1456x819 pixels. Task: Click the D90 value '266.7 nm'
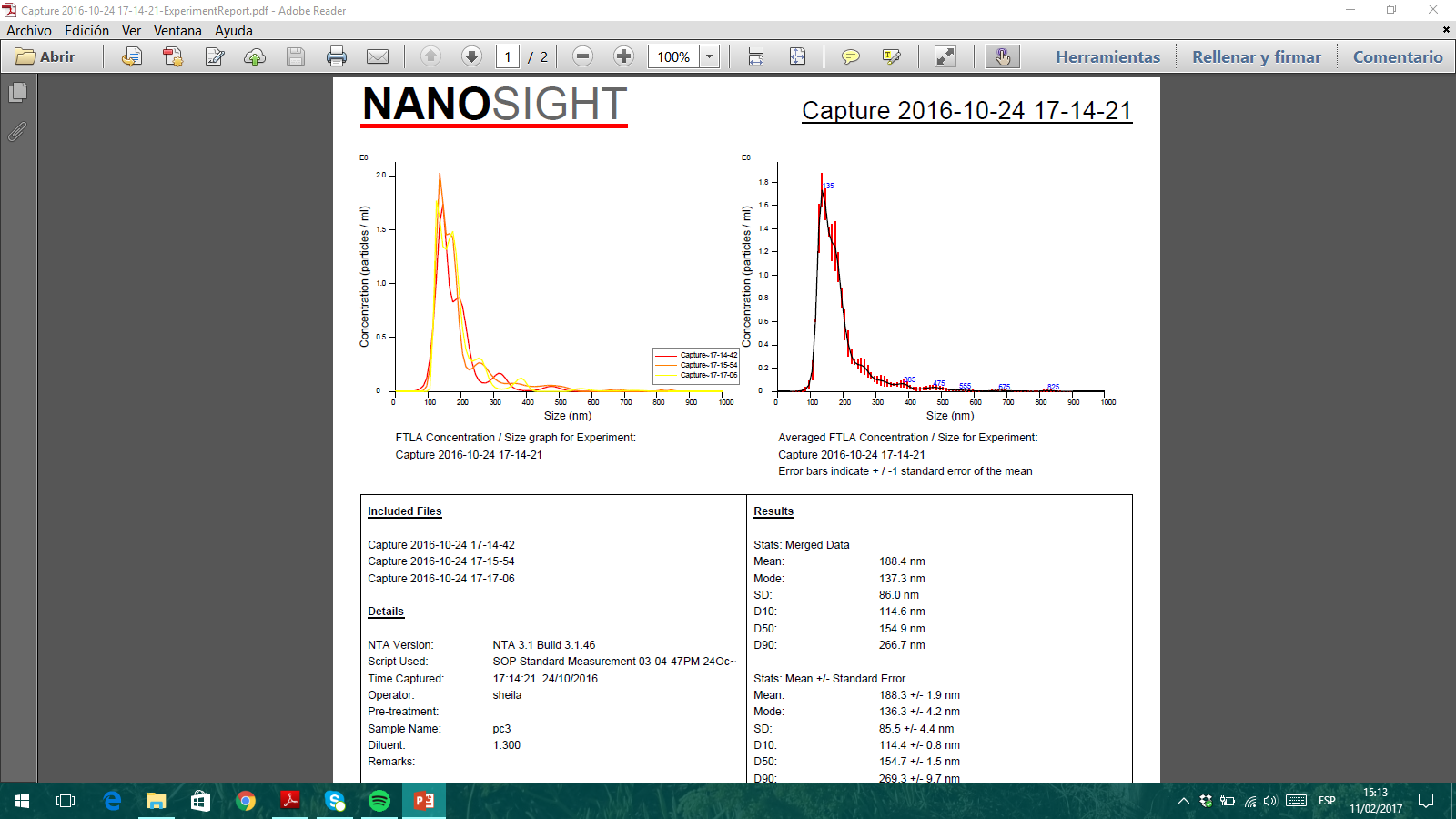[902, 645]
